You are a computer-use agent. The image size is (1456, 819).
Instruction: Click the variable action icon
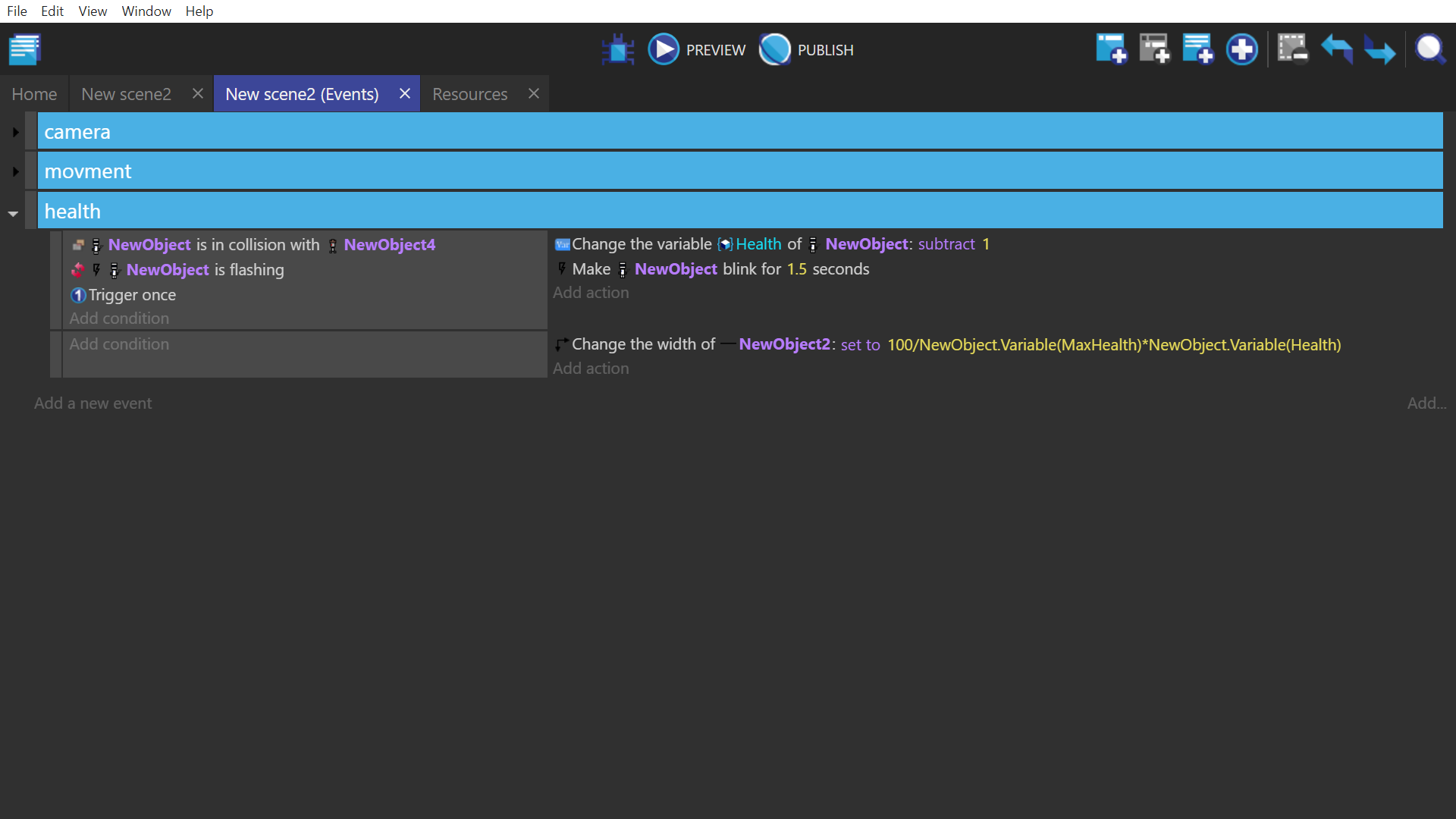click(562, 244)
